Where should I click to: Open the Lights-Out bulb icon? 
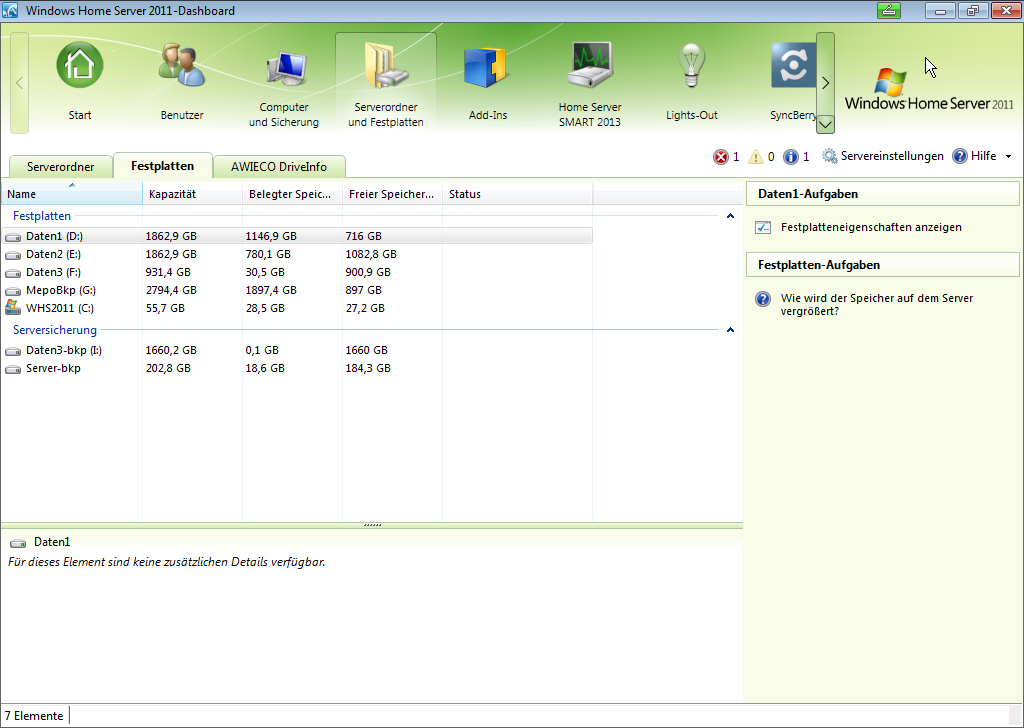coord(692,65)
